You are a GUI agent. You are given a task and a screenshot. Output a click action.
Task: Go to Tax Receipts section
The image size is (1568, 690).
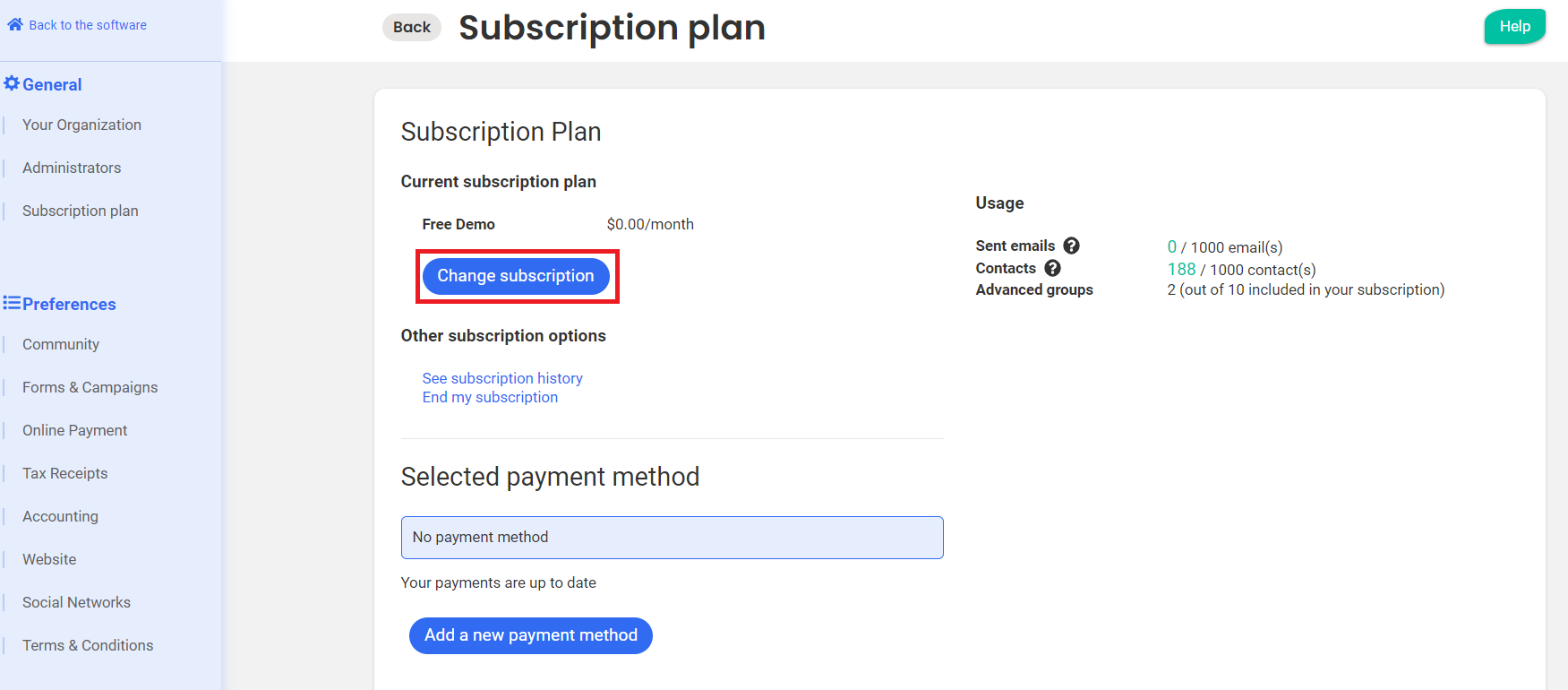click(64, 474)
